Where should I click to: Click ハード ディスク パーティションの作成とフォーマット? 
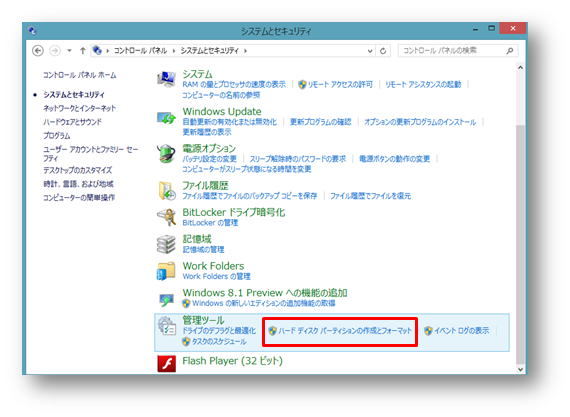pyautogui.click(x=345, y=331)
